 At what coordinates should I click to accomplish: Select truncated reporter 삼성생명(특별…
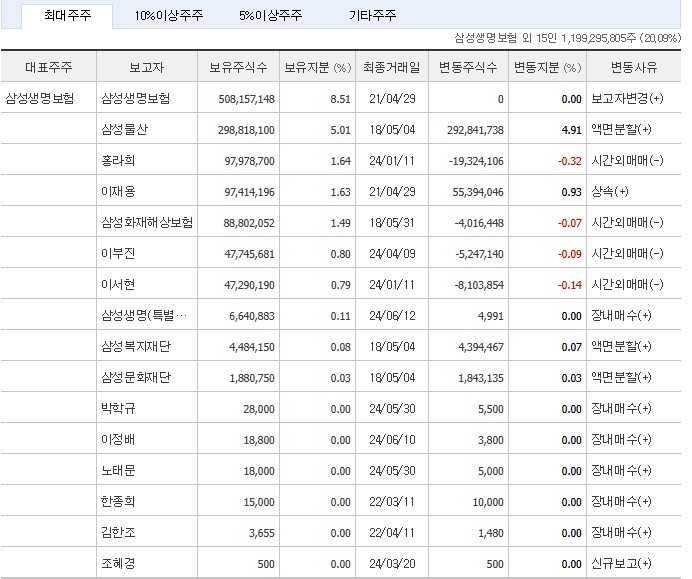[x=144, y=315]
